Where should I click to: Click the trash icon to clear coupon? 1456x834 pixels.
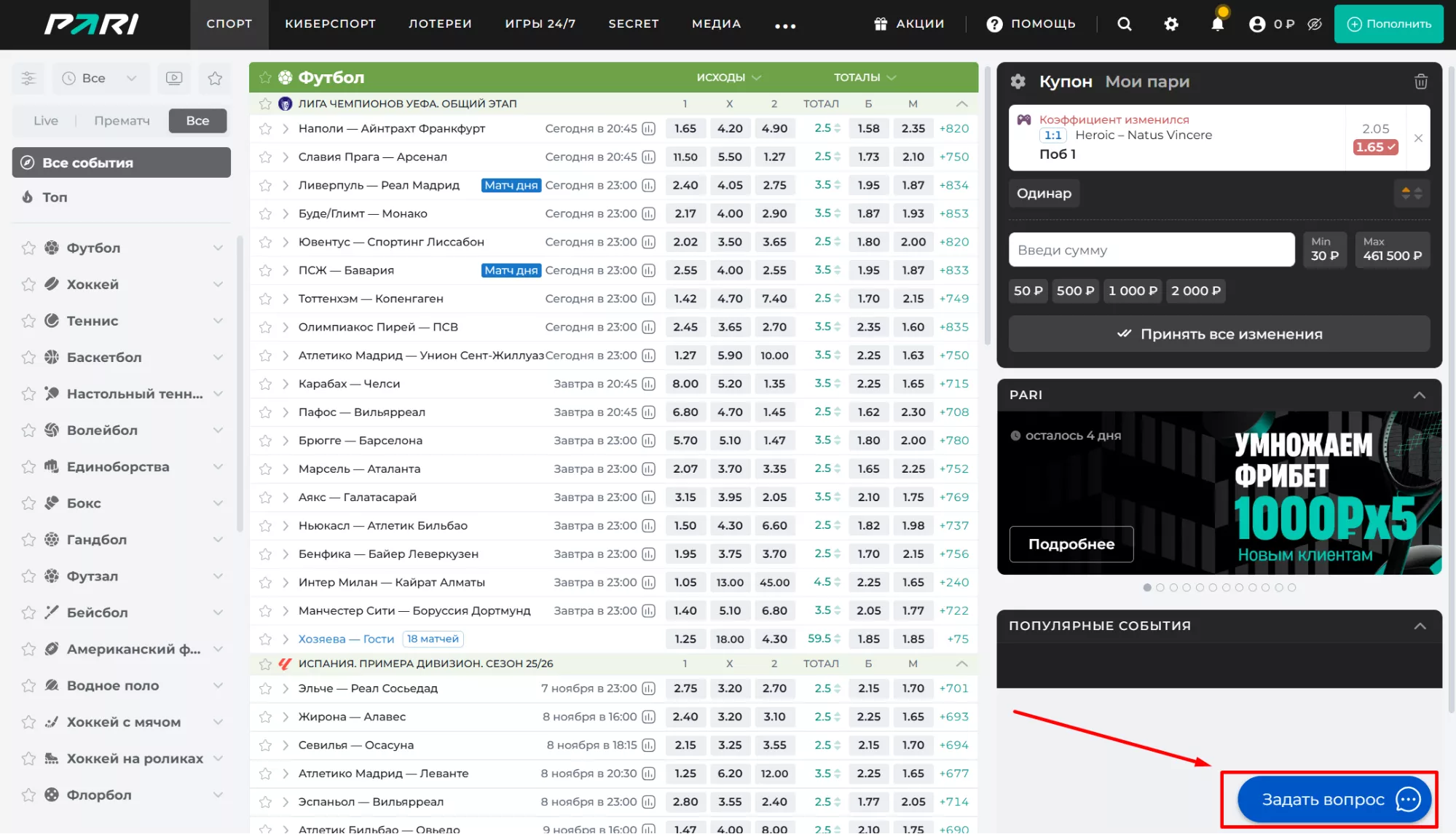pos(1420,82)
